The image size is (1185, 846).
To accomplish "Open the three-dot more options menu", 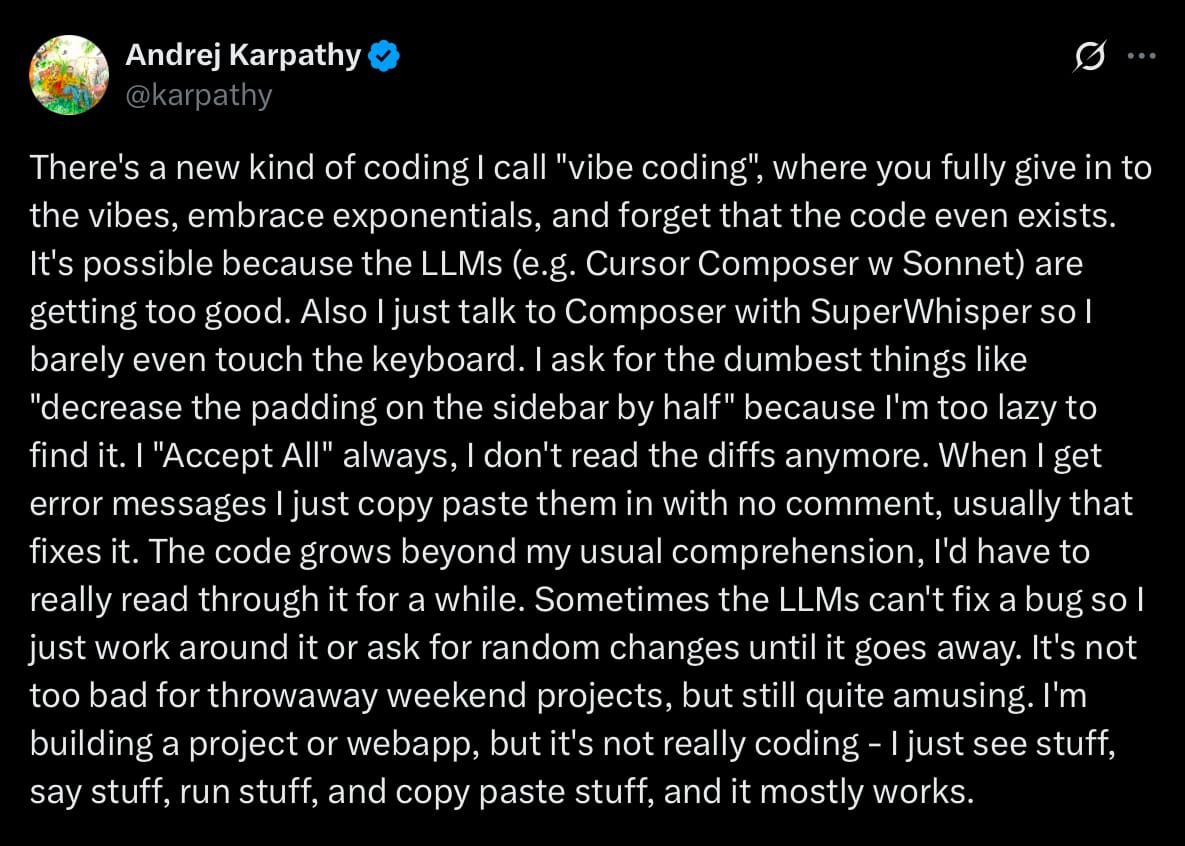I will (x=1141, y=56).
